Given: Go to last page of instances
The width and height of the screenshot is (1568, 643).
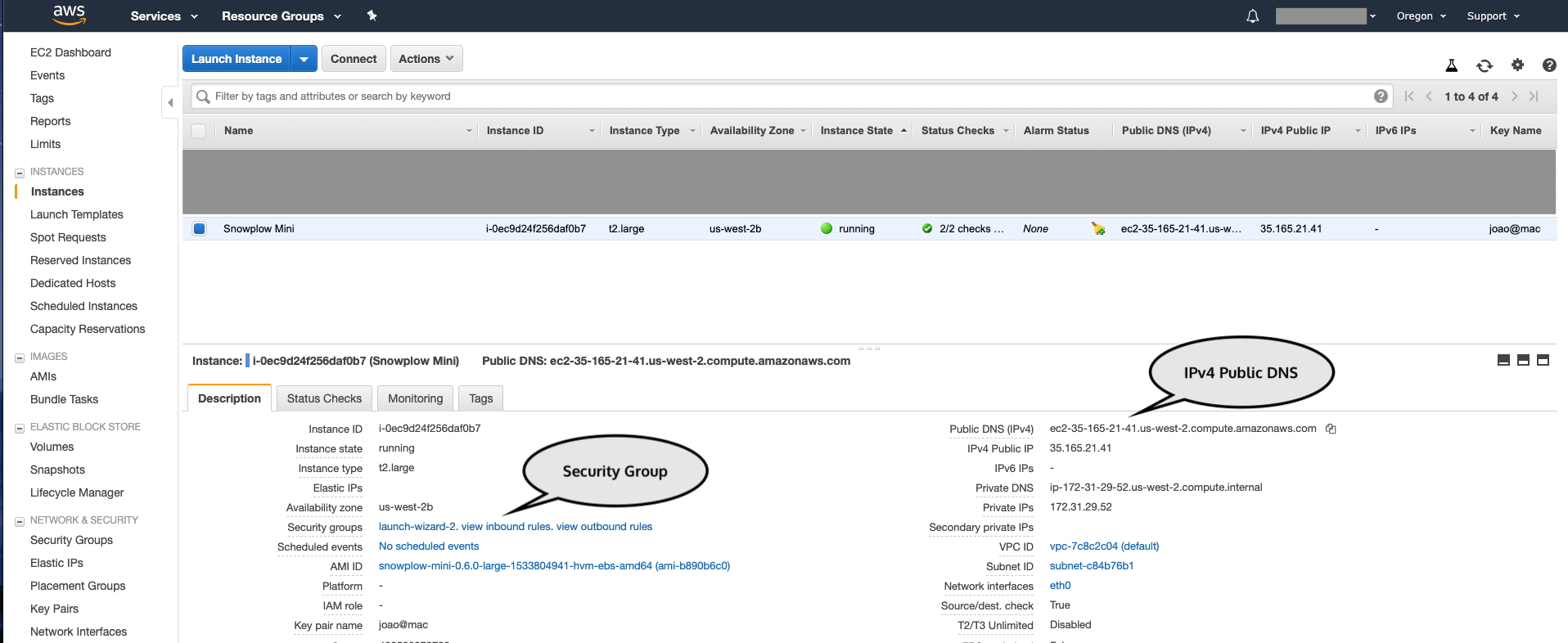Looking at the screenshot, I should pyautogui.click(x=1534, y=97).
